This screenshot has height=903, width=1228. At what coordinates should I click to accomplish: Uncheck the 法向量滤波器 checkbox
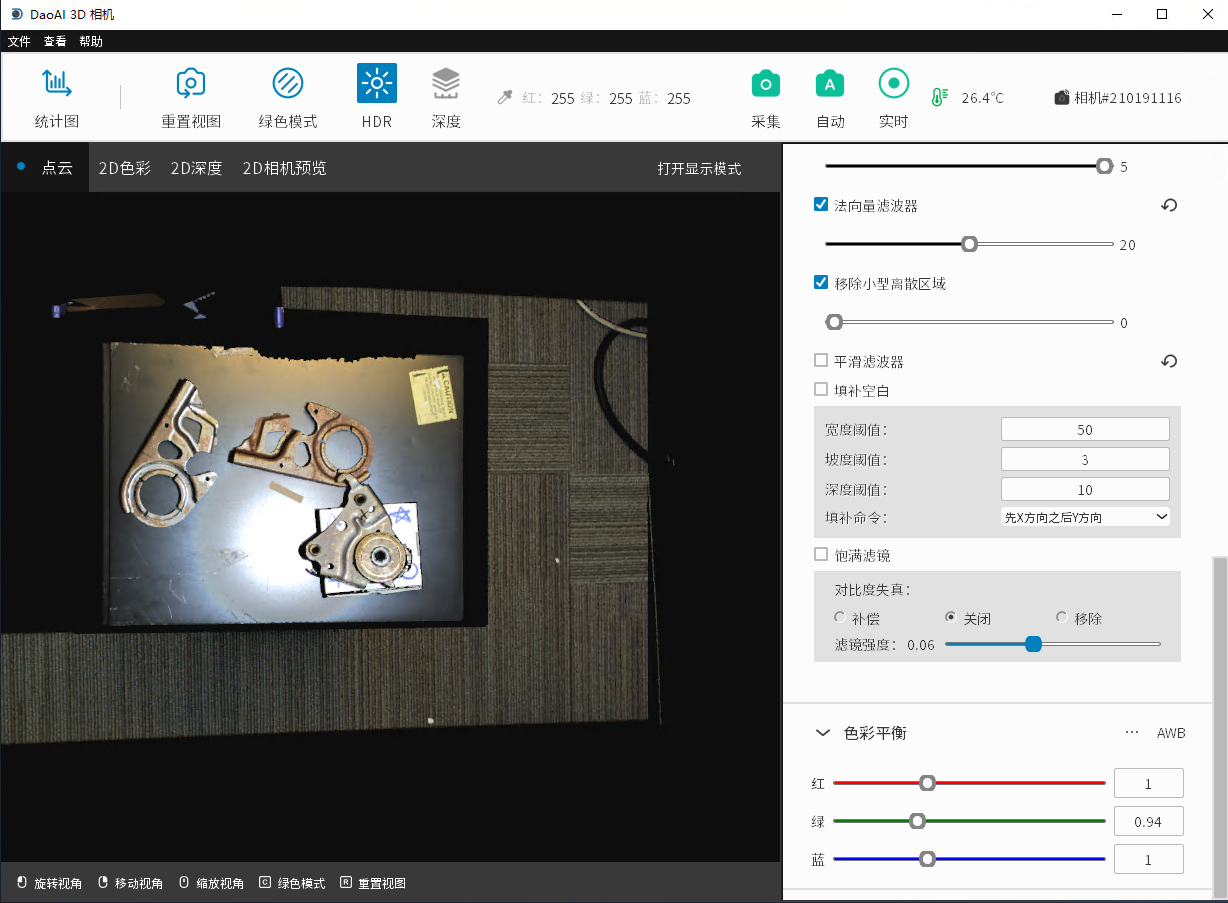[821, 205]
